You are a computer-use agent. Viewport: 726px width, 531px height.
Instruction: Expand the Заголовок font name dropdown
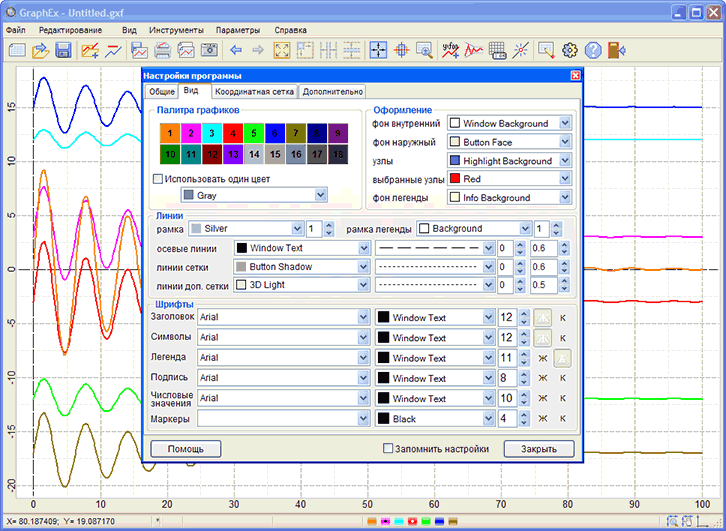pyautogui.click(x=363, y=317)
